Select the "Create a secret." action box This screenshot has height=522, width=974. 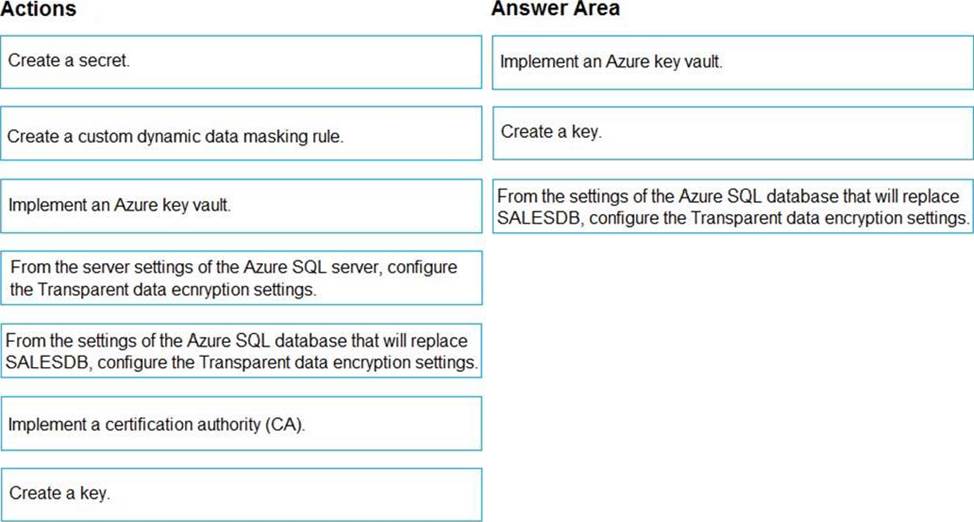241,61
